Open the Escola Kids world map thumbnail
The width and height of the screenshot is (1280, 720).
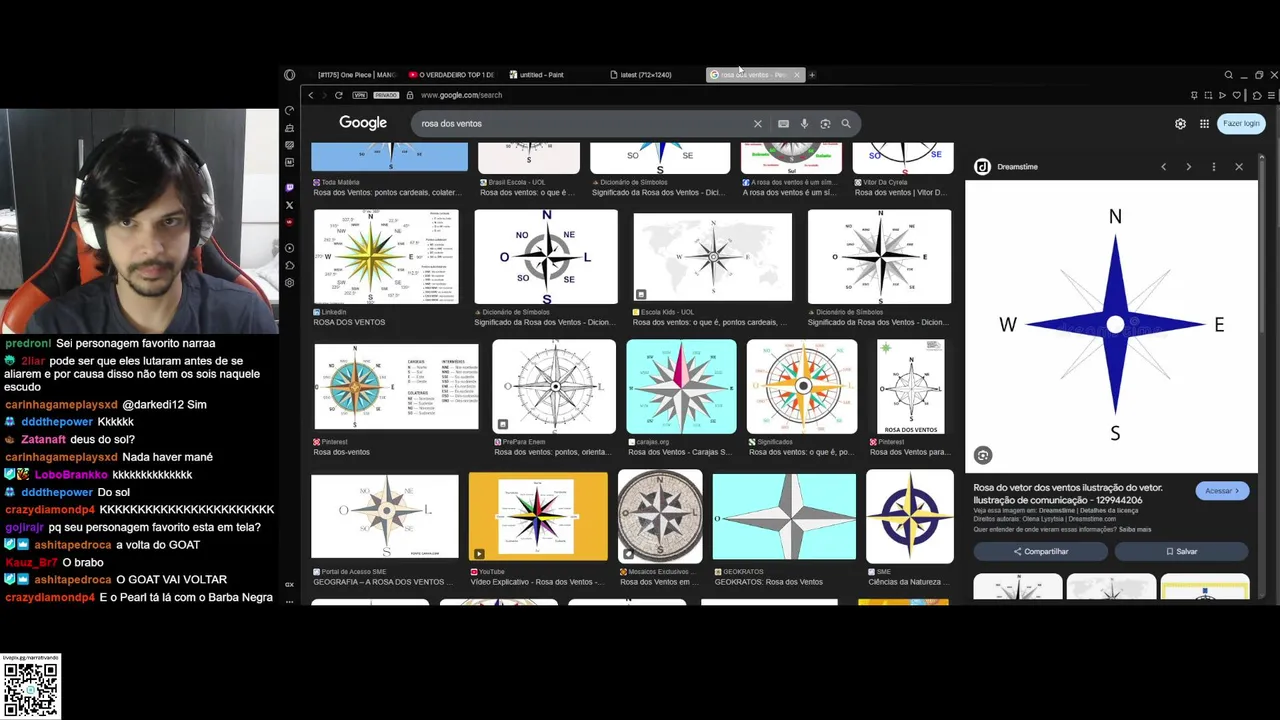[712, 256]
